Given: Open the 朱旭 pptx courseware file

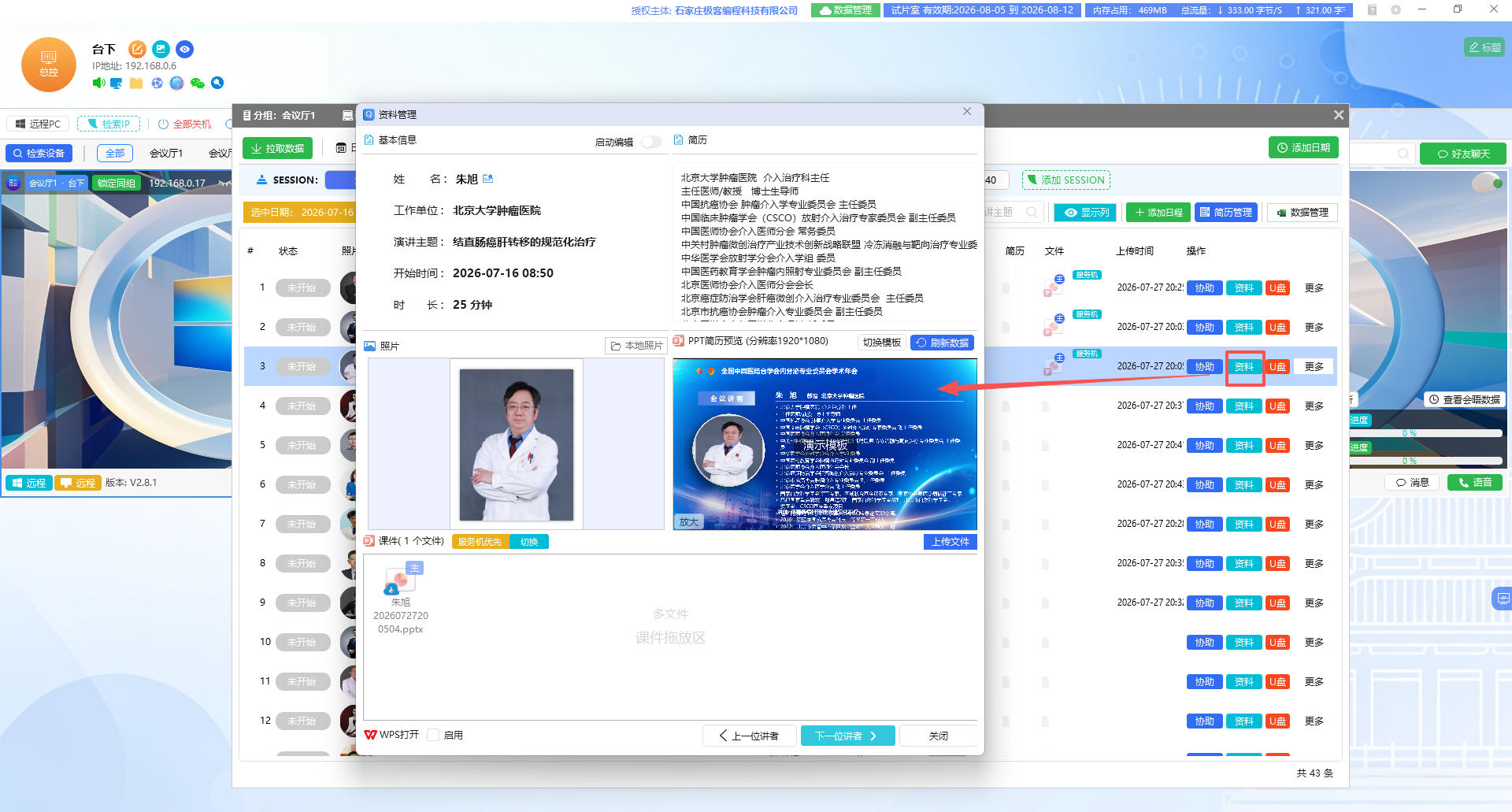Looking at the screenshot, I should (401, 598).
